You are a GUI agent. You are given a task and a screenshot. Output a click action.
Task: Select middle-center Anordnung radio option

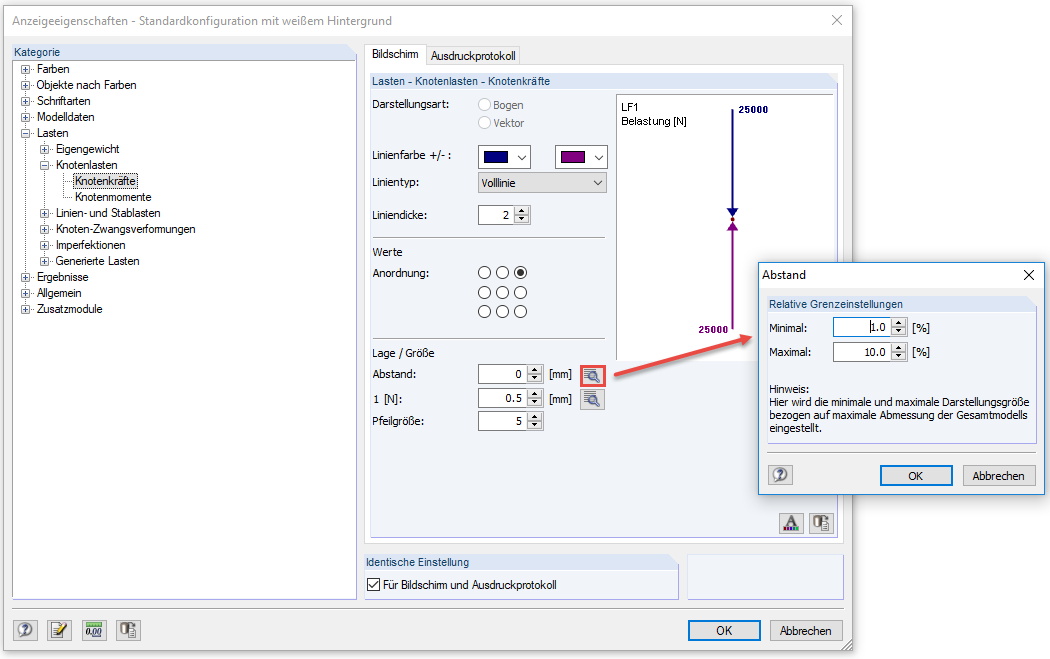point(502,293)
